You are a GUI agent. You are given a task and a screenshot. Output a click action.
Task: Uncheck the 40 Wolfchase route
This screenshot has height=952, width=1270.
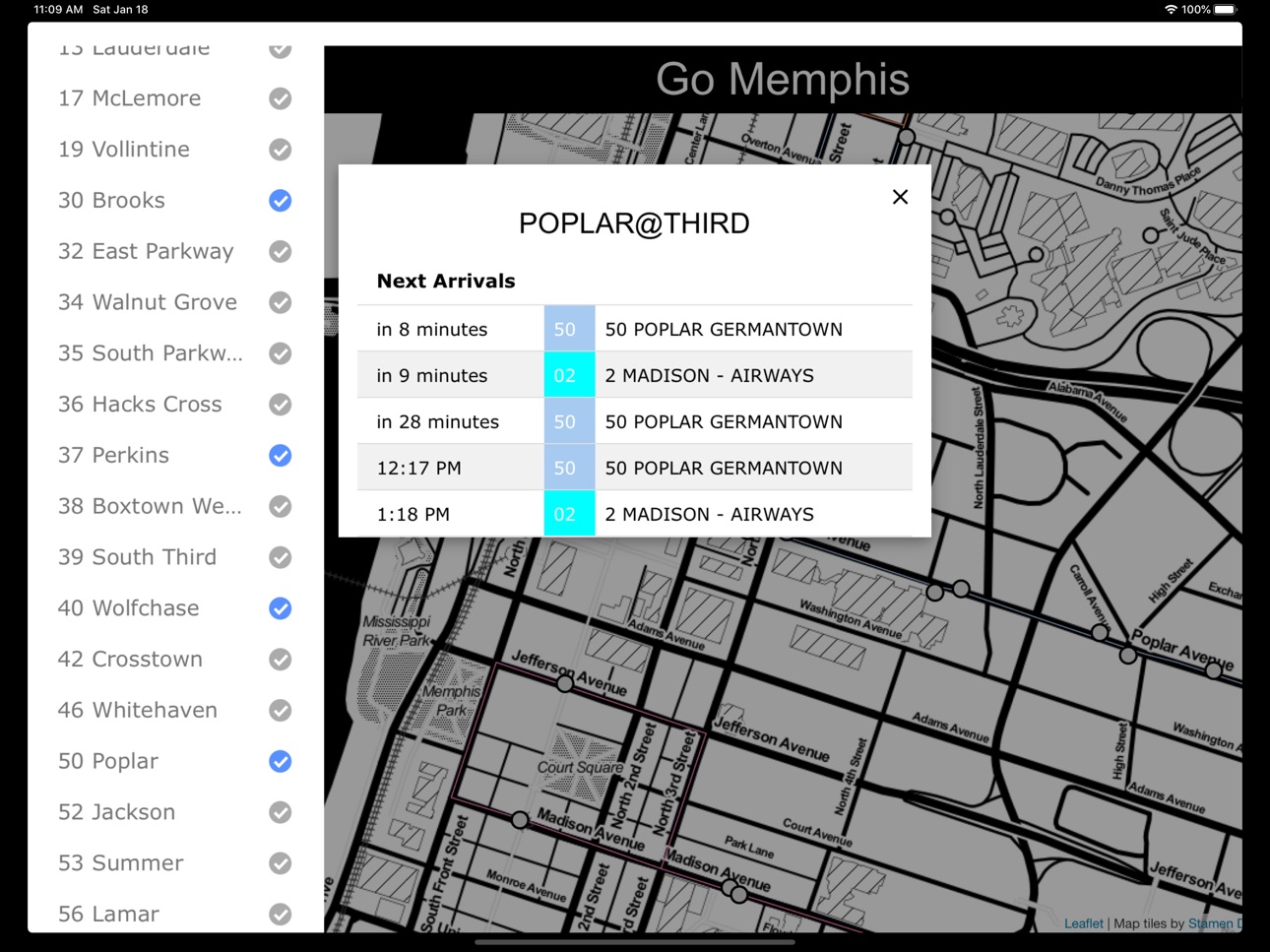click(x=281, y=608)
